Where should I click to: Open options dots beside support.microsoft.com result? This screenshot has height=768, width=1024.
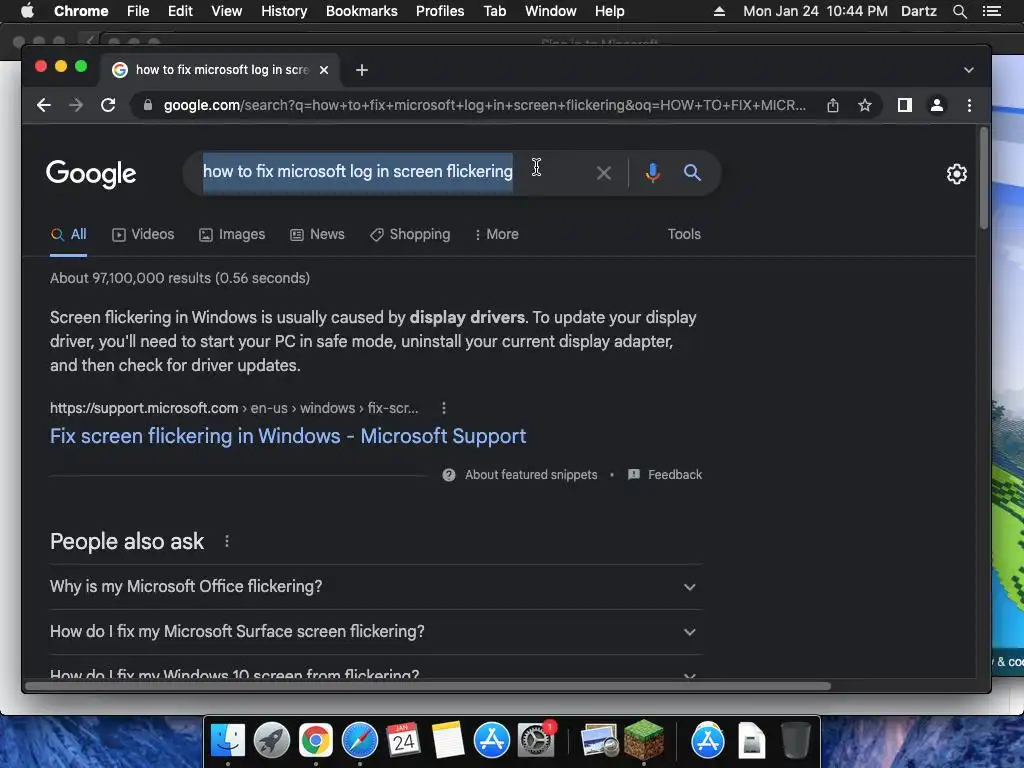click(444, 408)
